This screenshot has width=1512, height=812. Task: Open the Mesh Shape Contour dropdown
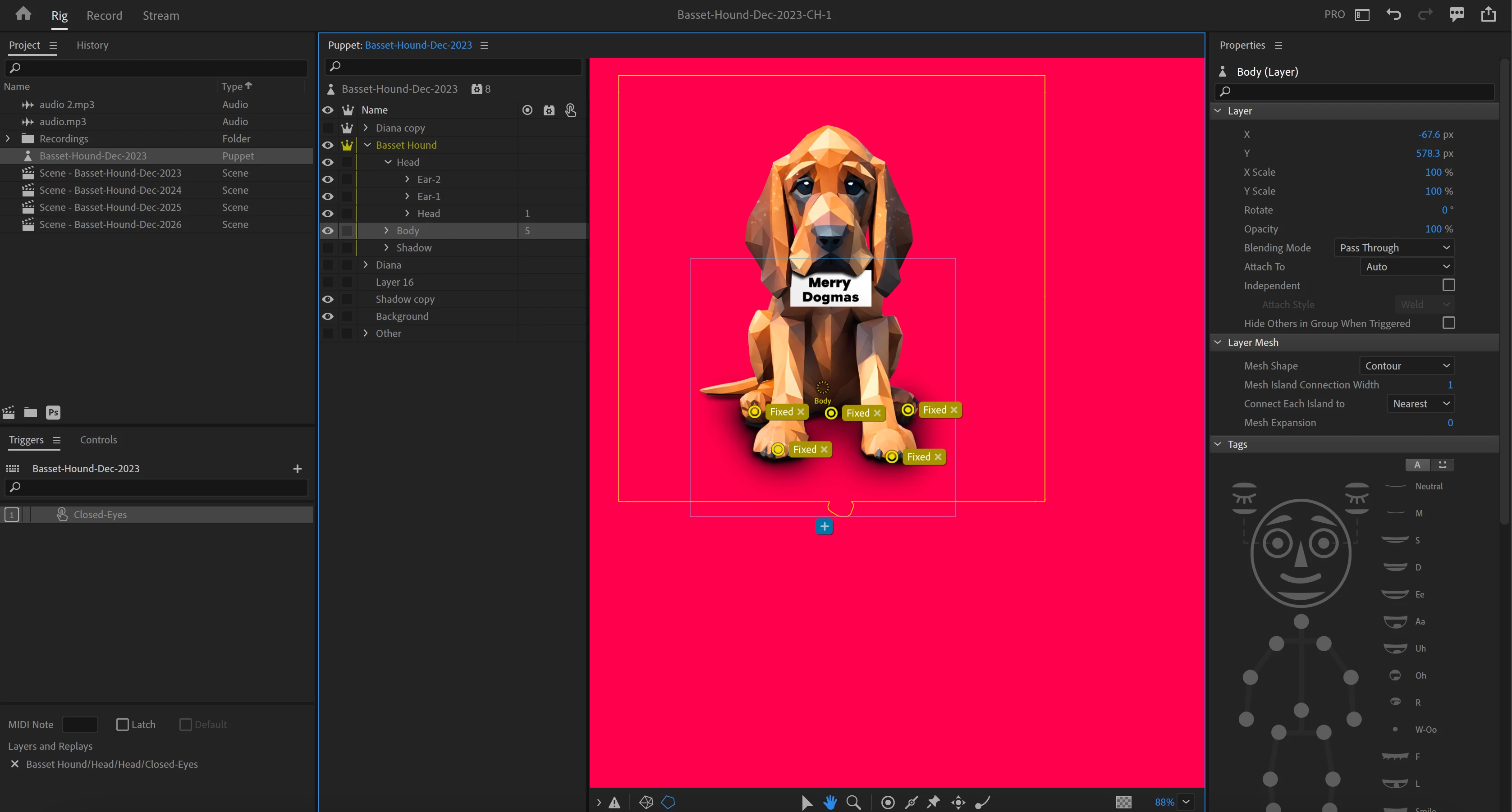[1407, 365]
